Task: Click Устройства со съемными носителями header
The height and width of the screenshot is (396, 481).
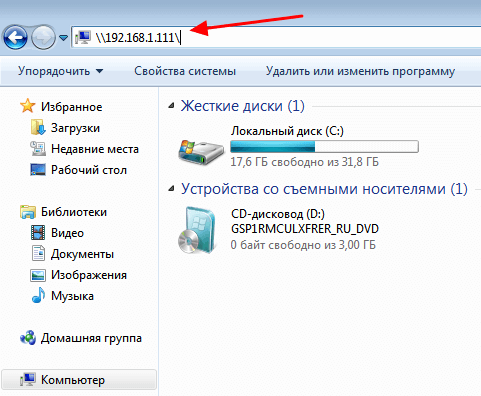Action: [324, 189]
